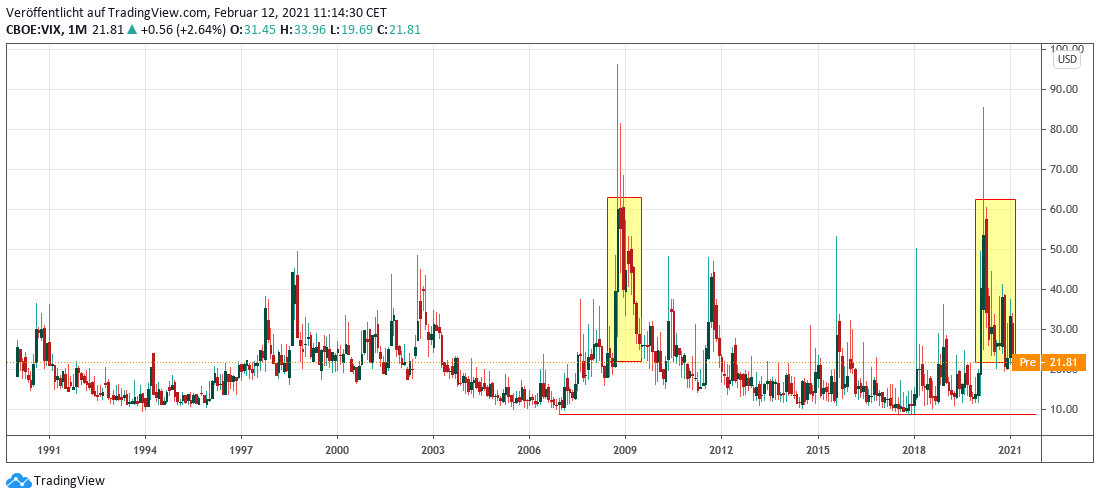Click the TradingView logo icon
This screenshot has width=1100, height=499.
click(x=18, y=481)
